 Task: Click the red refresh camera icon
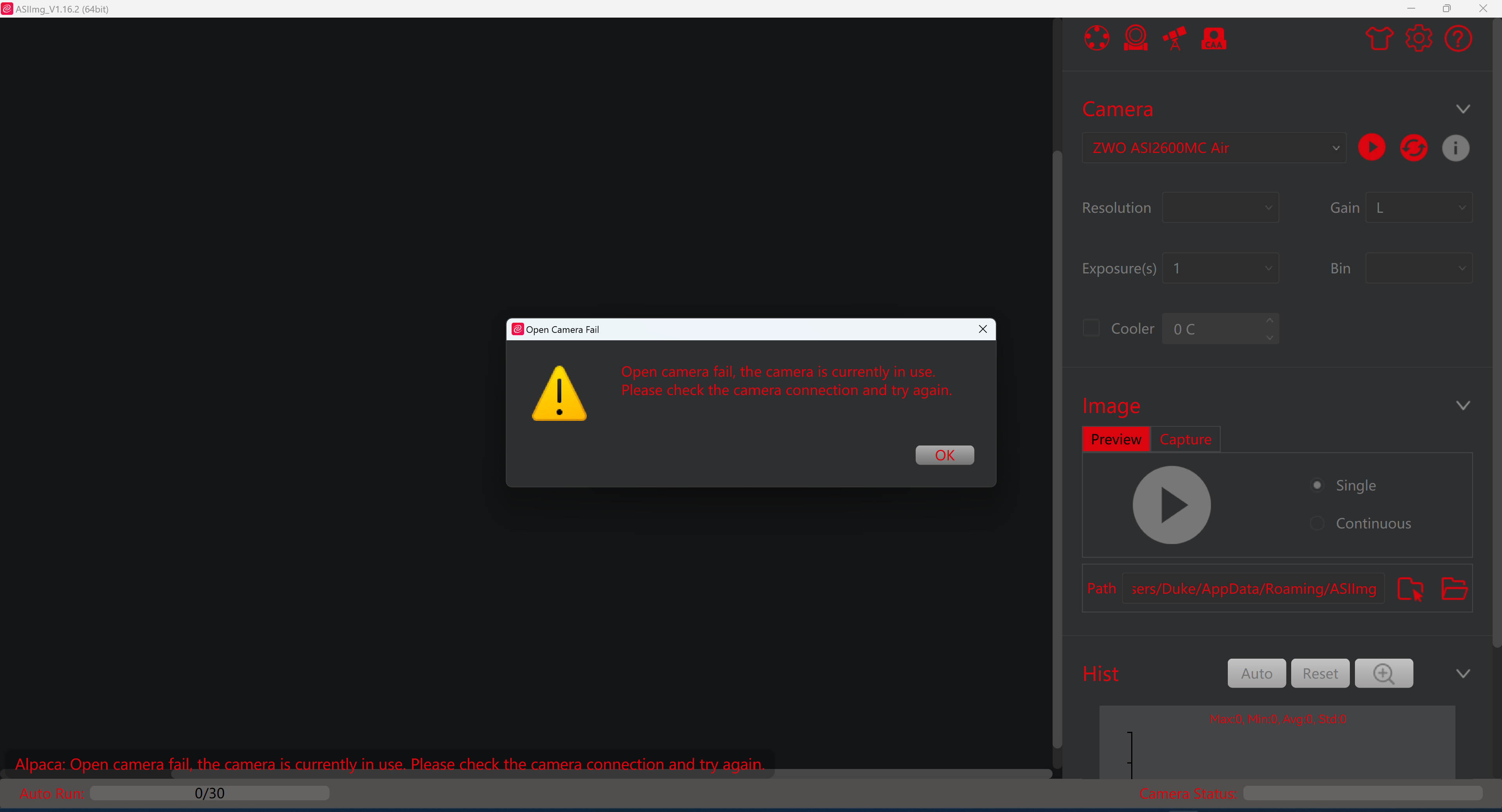(x=1413, y=147)
